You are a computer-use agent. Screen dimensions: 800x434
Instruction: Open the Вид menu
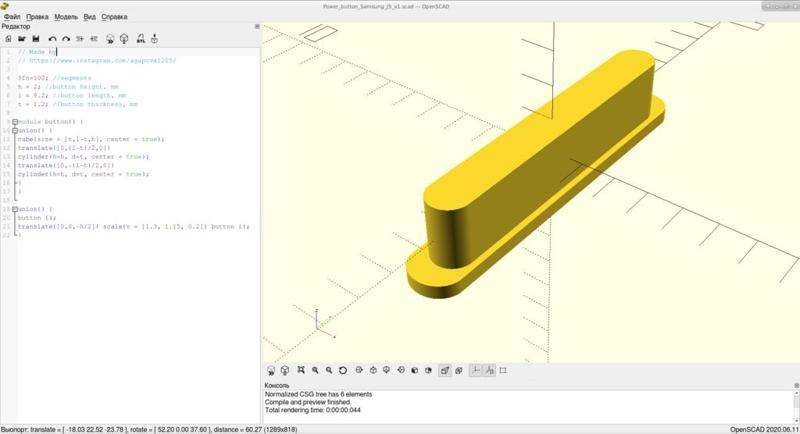pyautogui.click(x=90, y=17)
